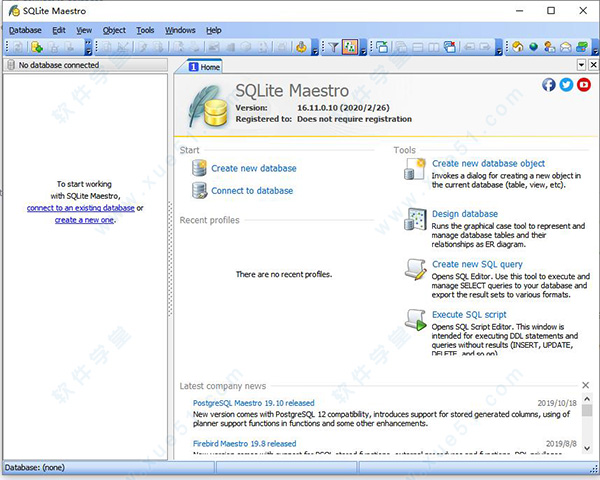Click the Execute SQL script play icon
600x480 pixels.
416,320
